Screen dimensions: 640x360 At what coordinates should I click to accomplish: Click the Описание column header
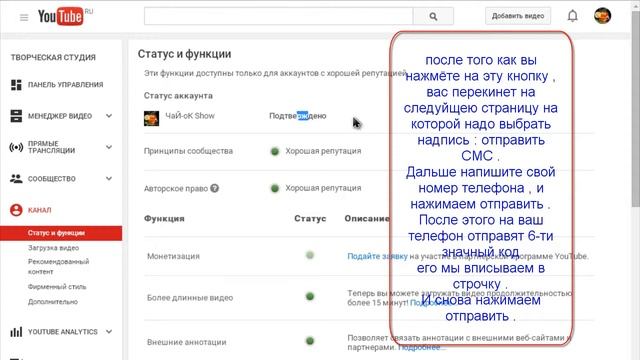tap(367, 219)
